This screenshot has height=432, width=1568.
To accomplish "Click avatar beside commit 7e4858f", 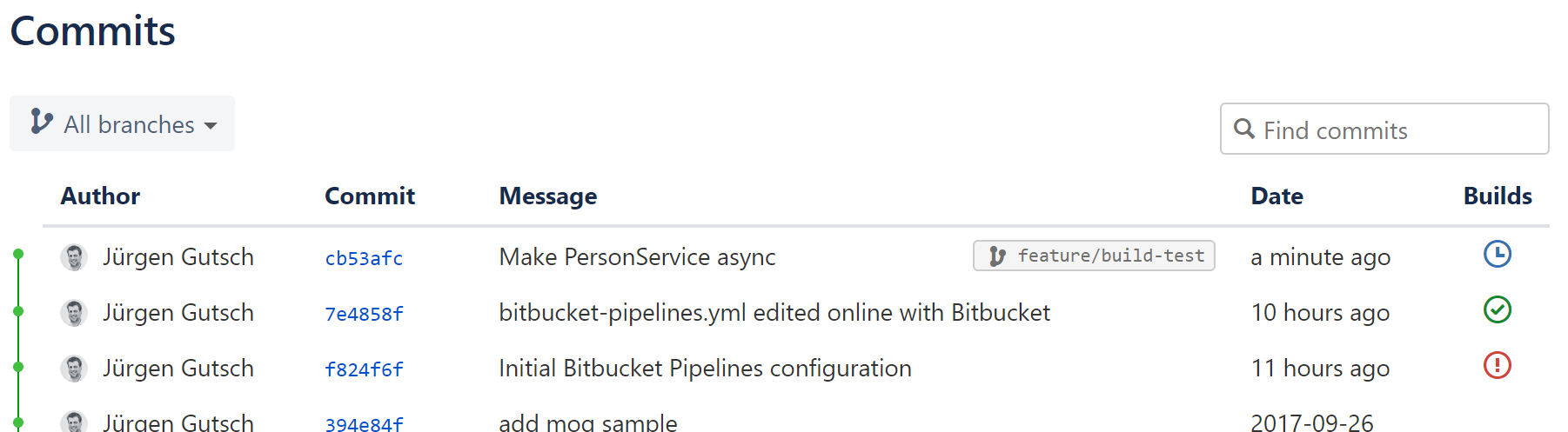I will tap(74, 313).
